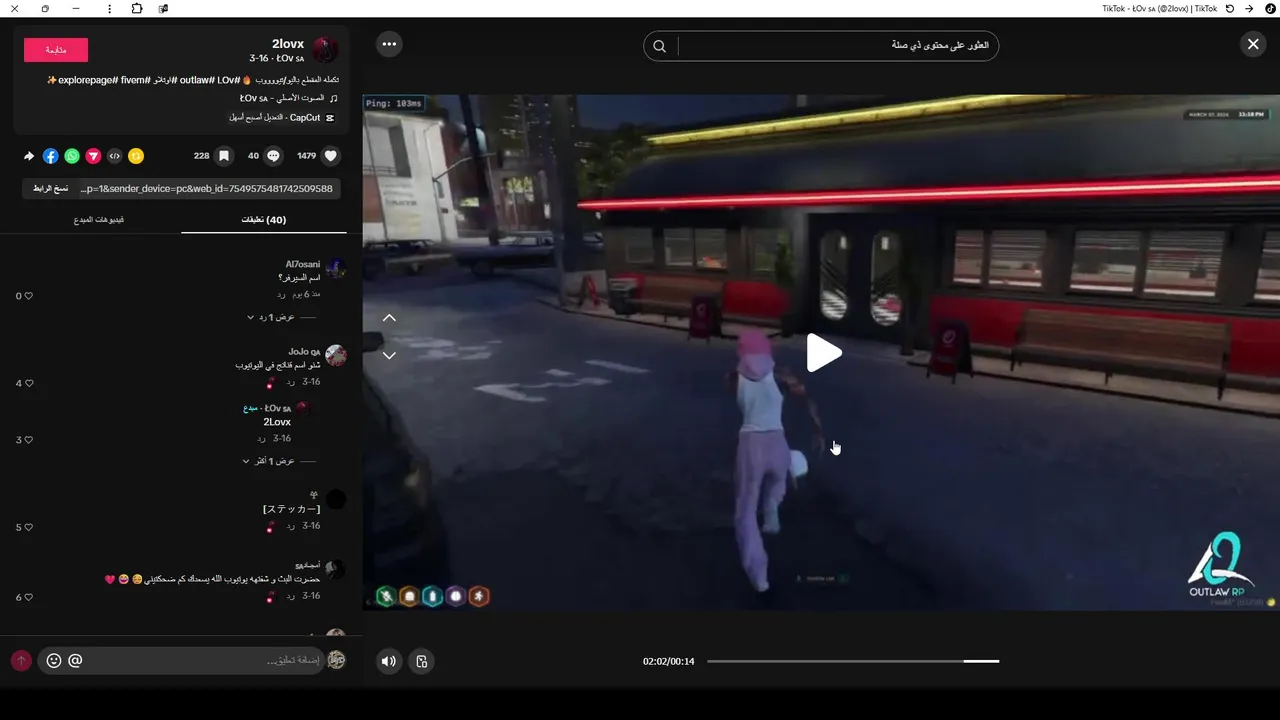Viewport: 1280px width, 720px height.
Task: Open more share options arrow
Action: (x=29, y=156)
